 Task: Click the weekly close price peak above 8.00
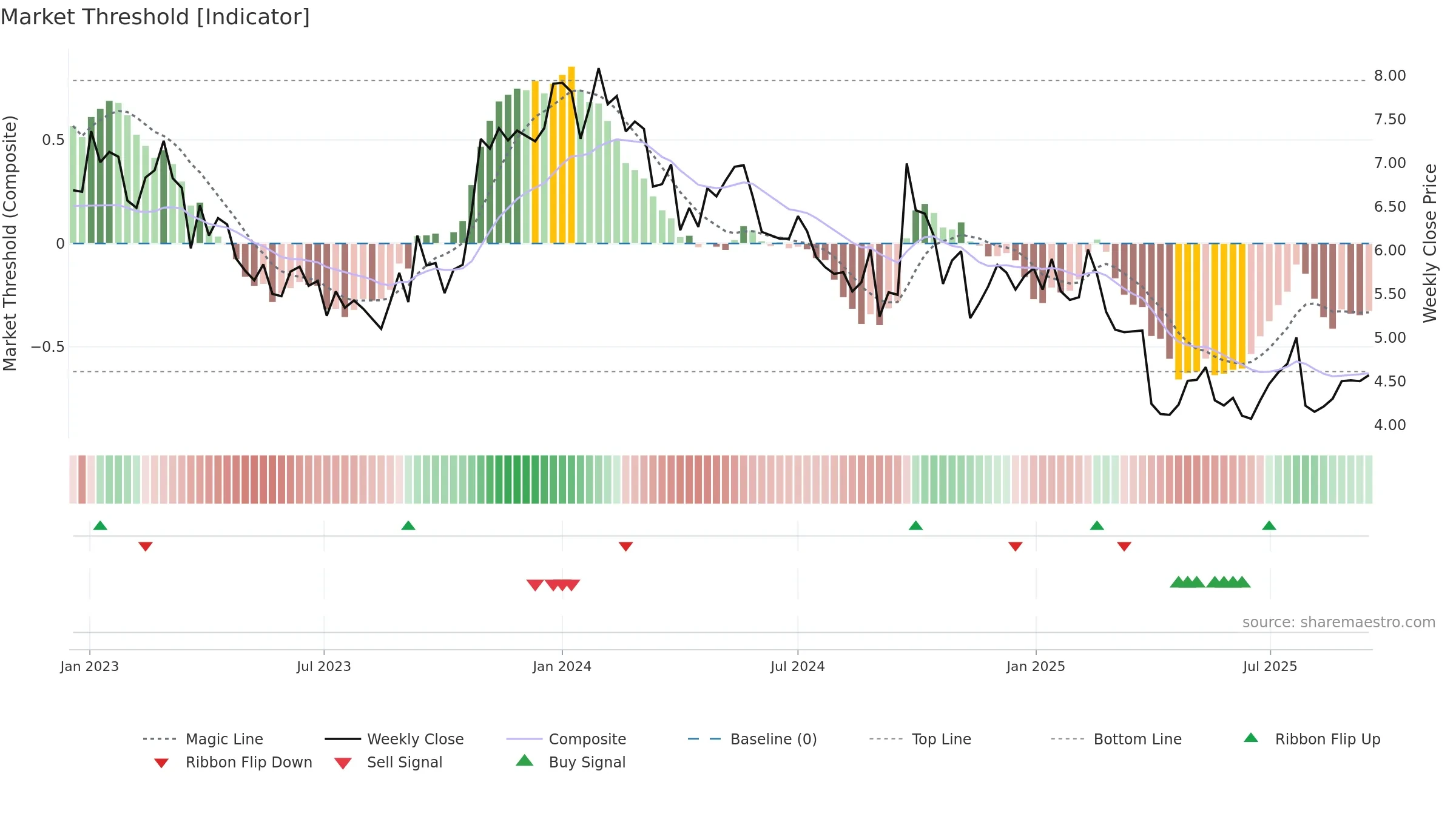point(599,69)
